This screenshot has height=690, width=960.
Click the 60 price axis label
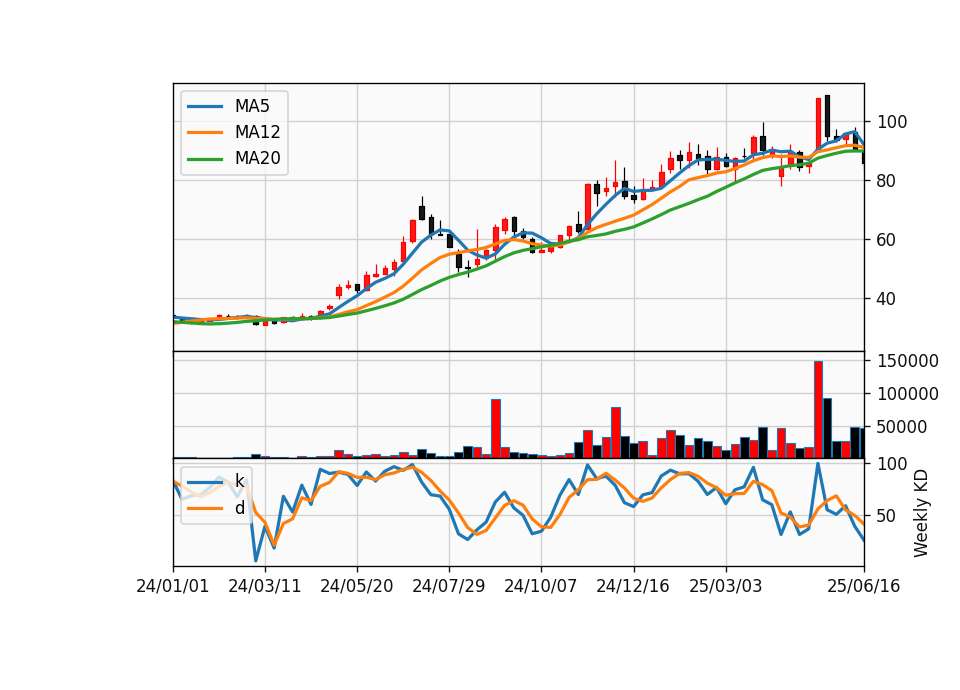point(887,240)
